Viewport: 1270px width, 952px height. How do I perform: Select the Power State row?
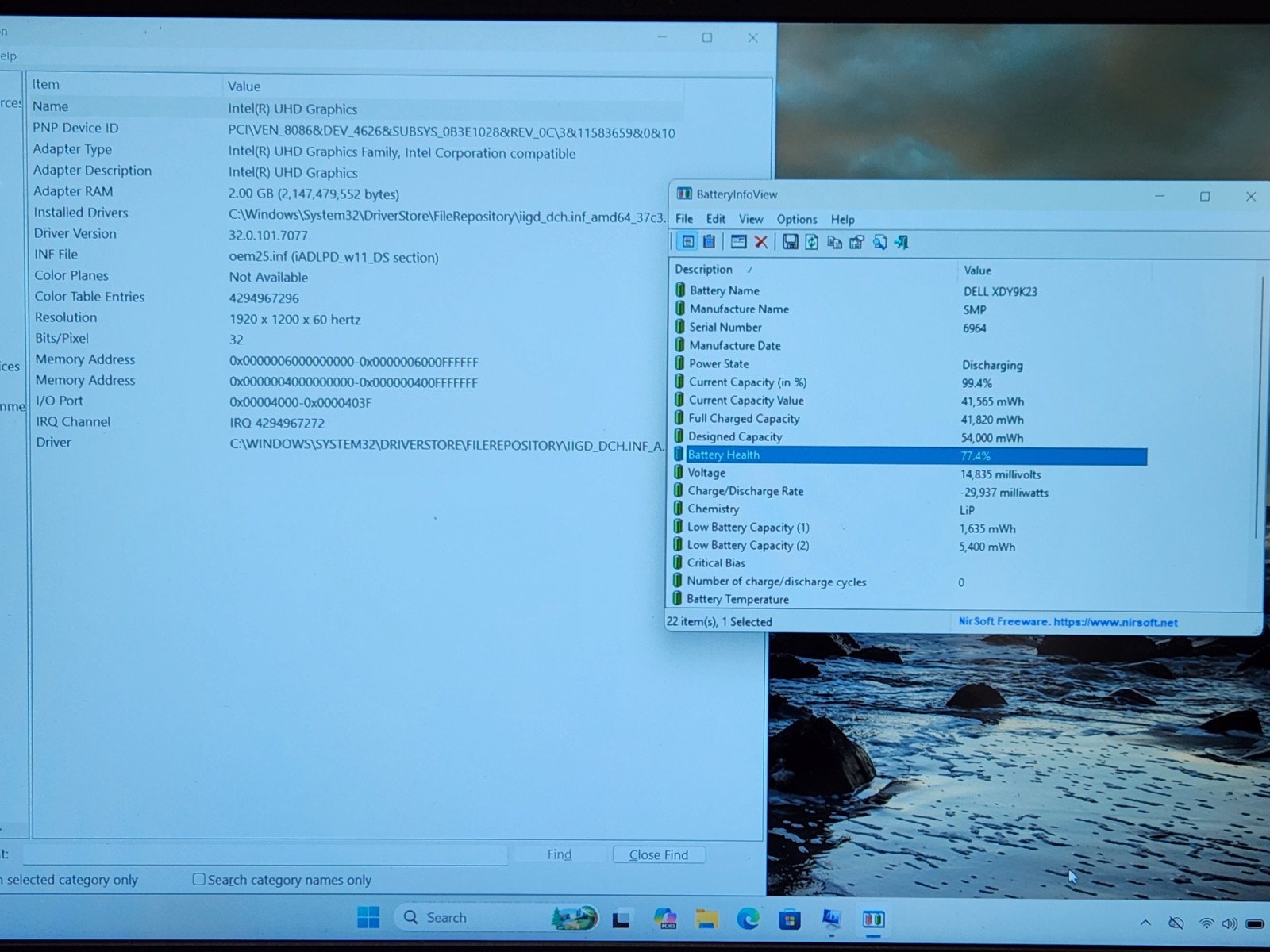910,363
